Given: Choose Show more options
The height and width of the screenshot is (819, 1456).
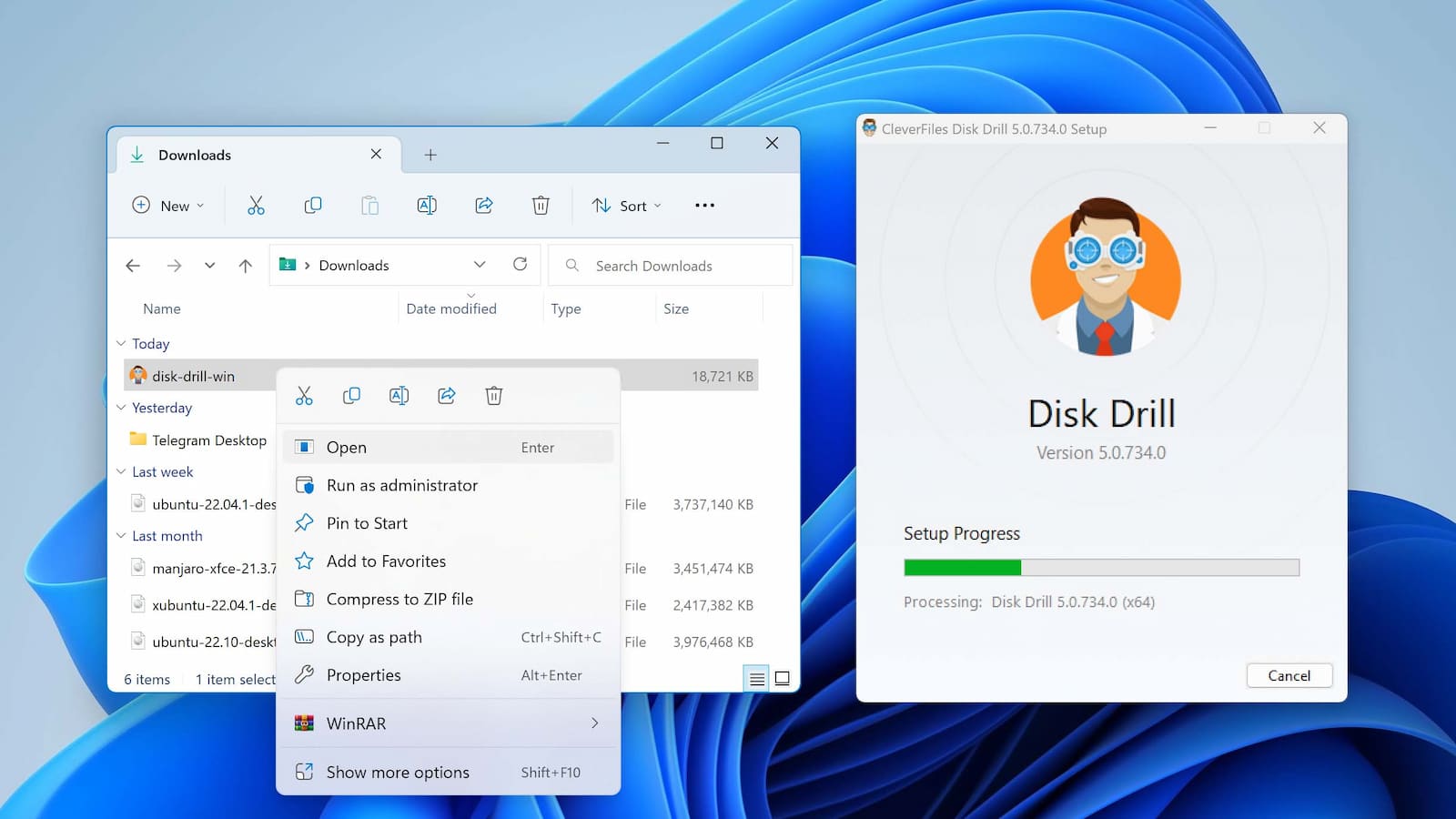Looking at the screenshot, I should pos(398,773).
